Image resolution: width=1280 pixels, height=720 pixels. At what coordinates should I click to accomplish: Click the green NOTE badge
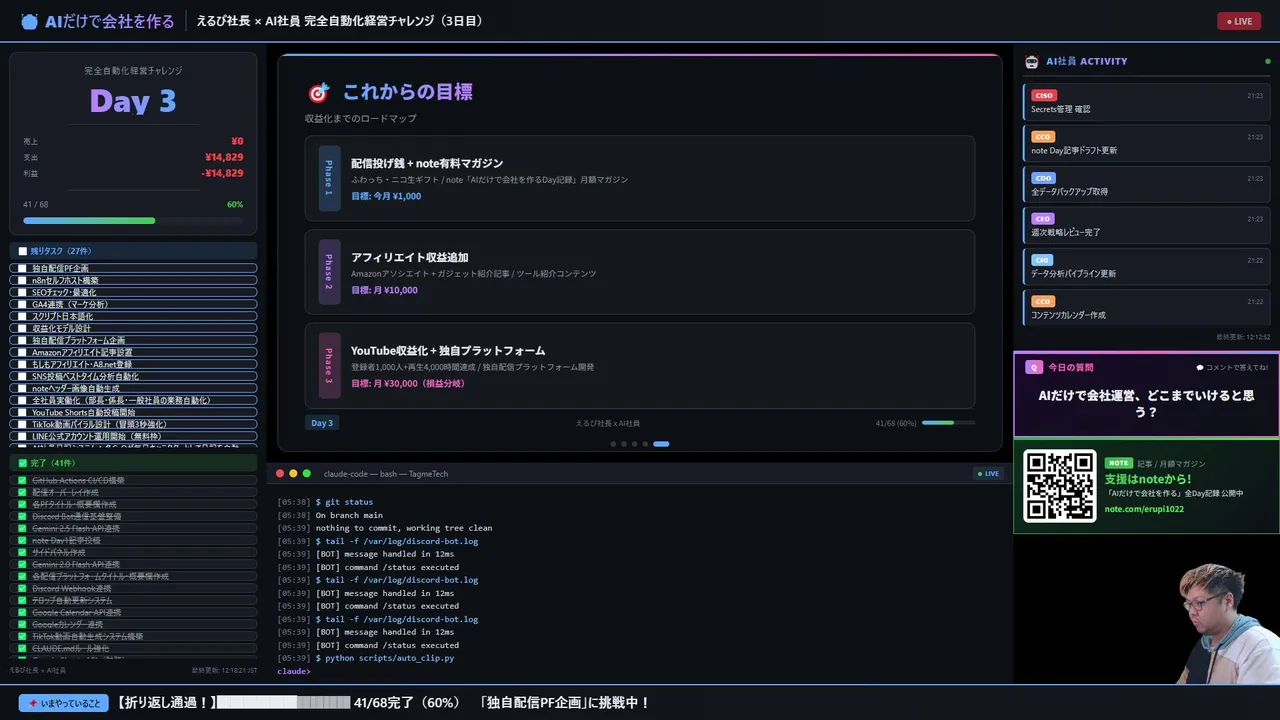[x=1118, y=463]
